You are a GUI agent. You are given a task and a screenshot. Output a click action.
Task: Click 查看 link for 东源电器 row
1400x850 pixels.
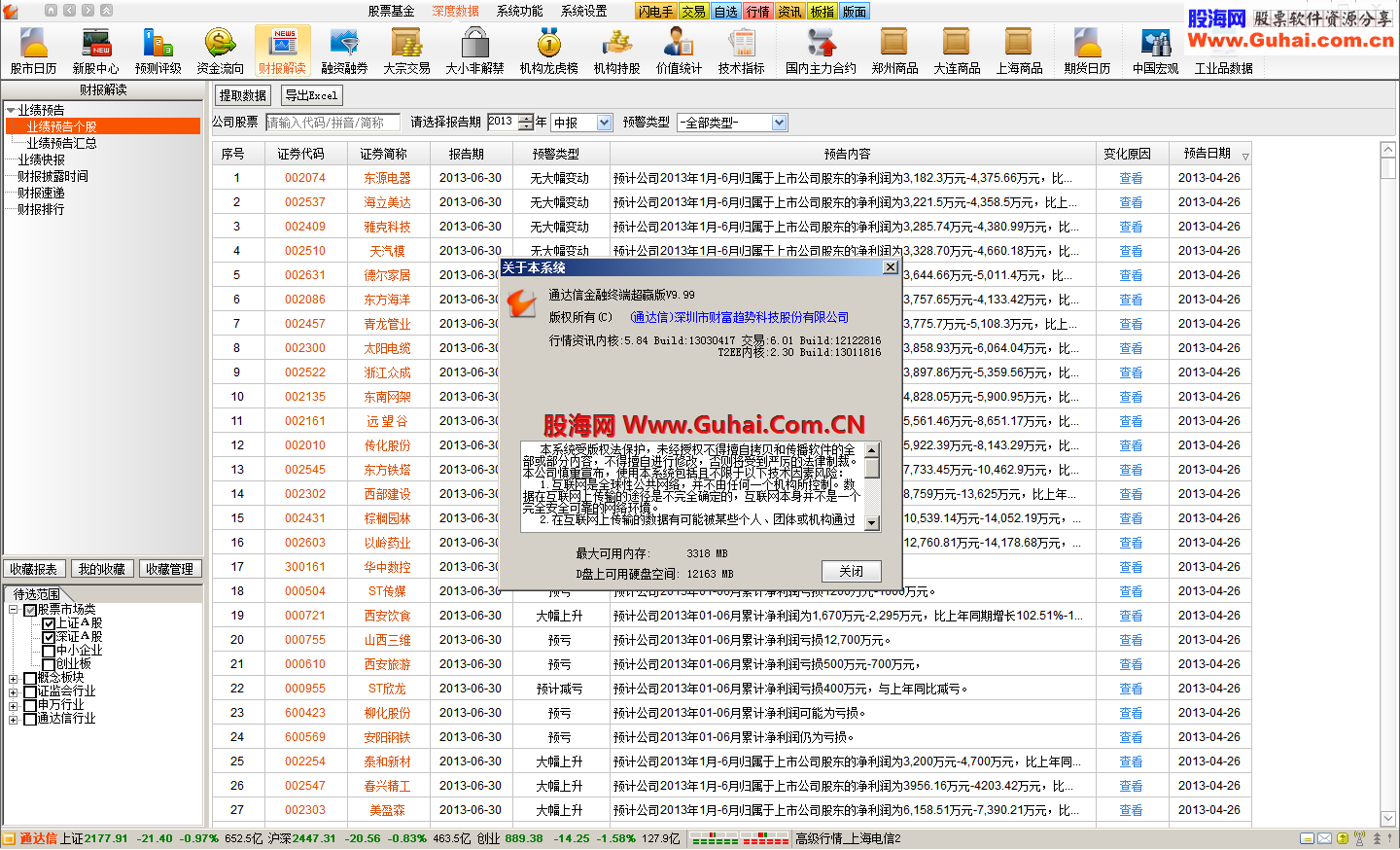click(x=1131, y=178)
